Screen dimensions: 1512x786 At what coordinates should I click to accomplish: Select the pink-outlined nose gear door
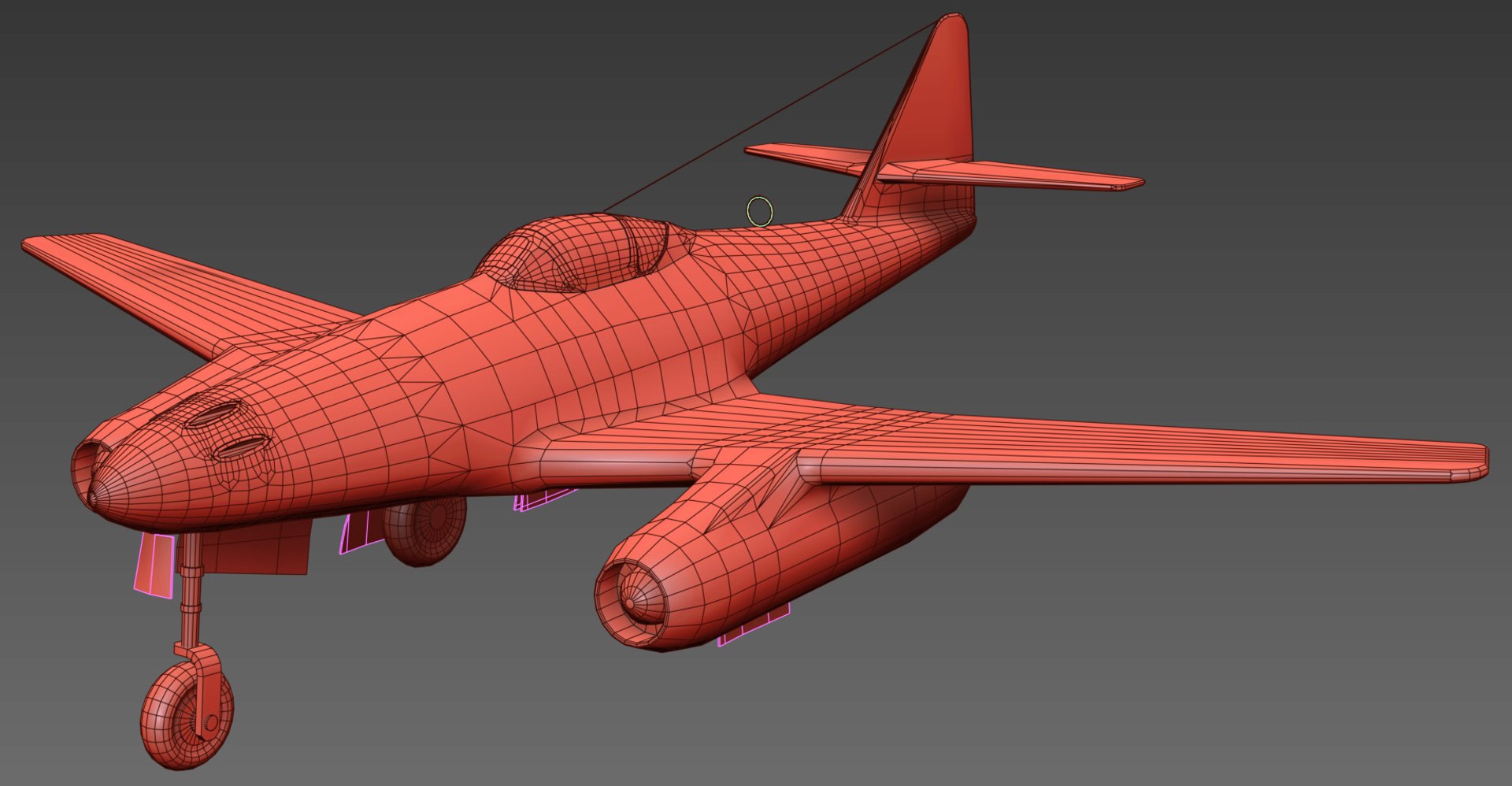point(154,566)
